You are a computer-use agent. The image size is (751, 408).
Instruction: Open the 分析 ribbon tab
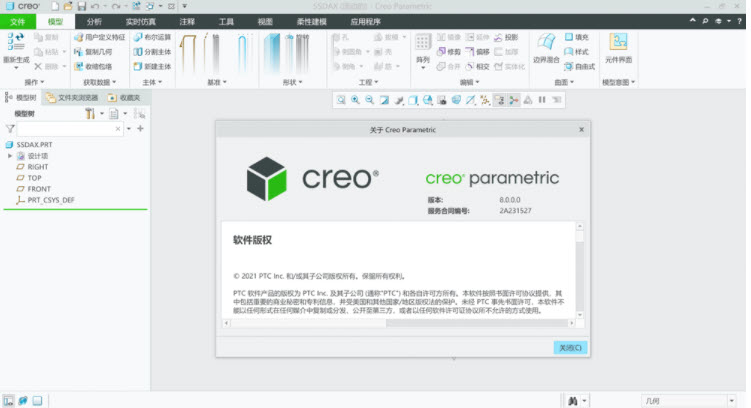click(94, 21)
